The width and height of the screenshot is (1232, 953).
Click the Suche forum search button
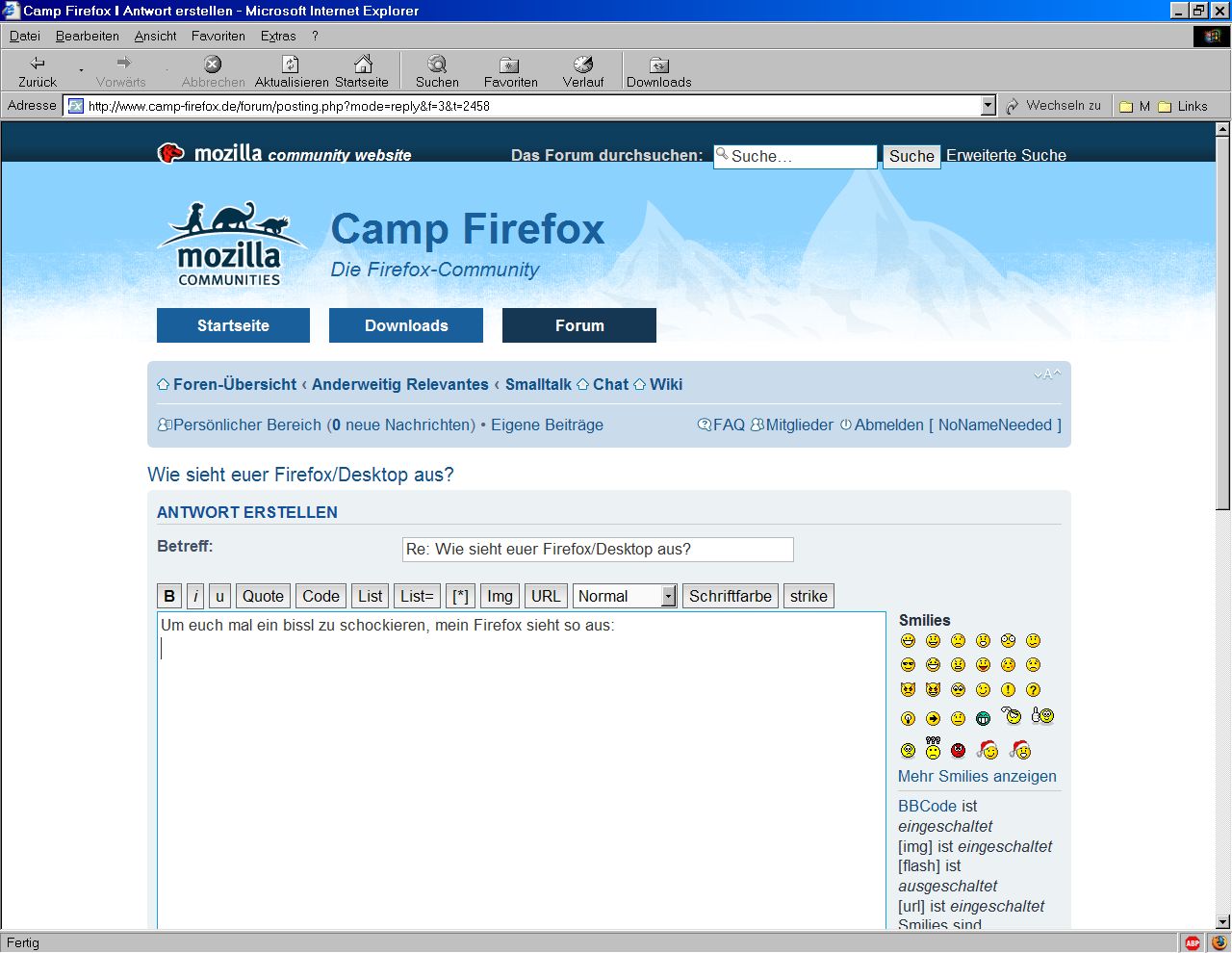[911, 156]
